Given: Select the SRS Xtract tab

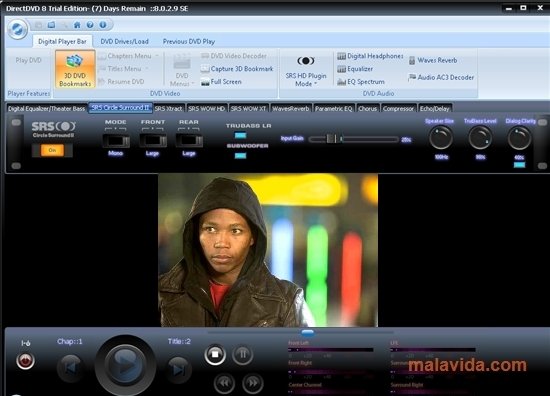Looking at the screenshot, I should coord(168,108).
